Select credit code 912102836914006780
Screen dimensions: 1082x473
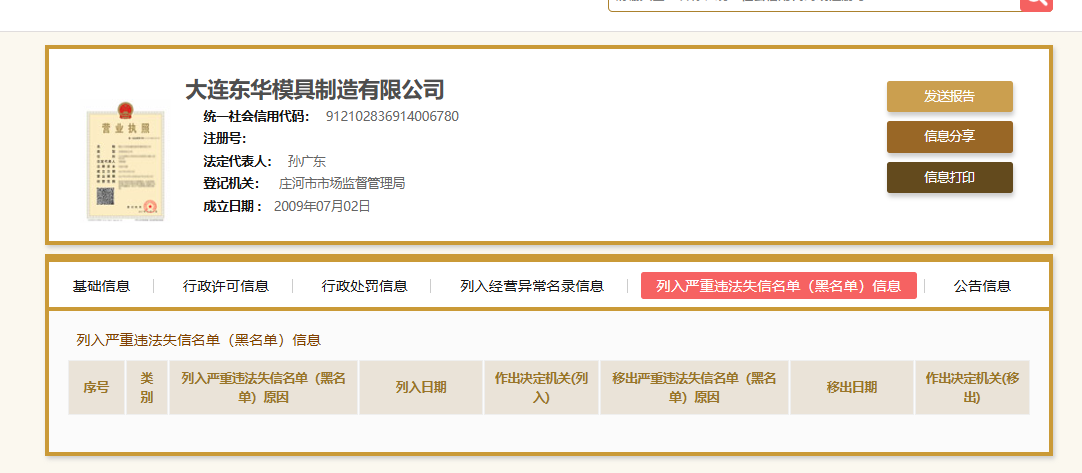point(392,116)
